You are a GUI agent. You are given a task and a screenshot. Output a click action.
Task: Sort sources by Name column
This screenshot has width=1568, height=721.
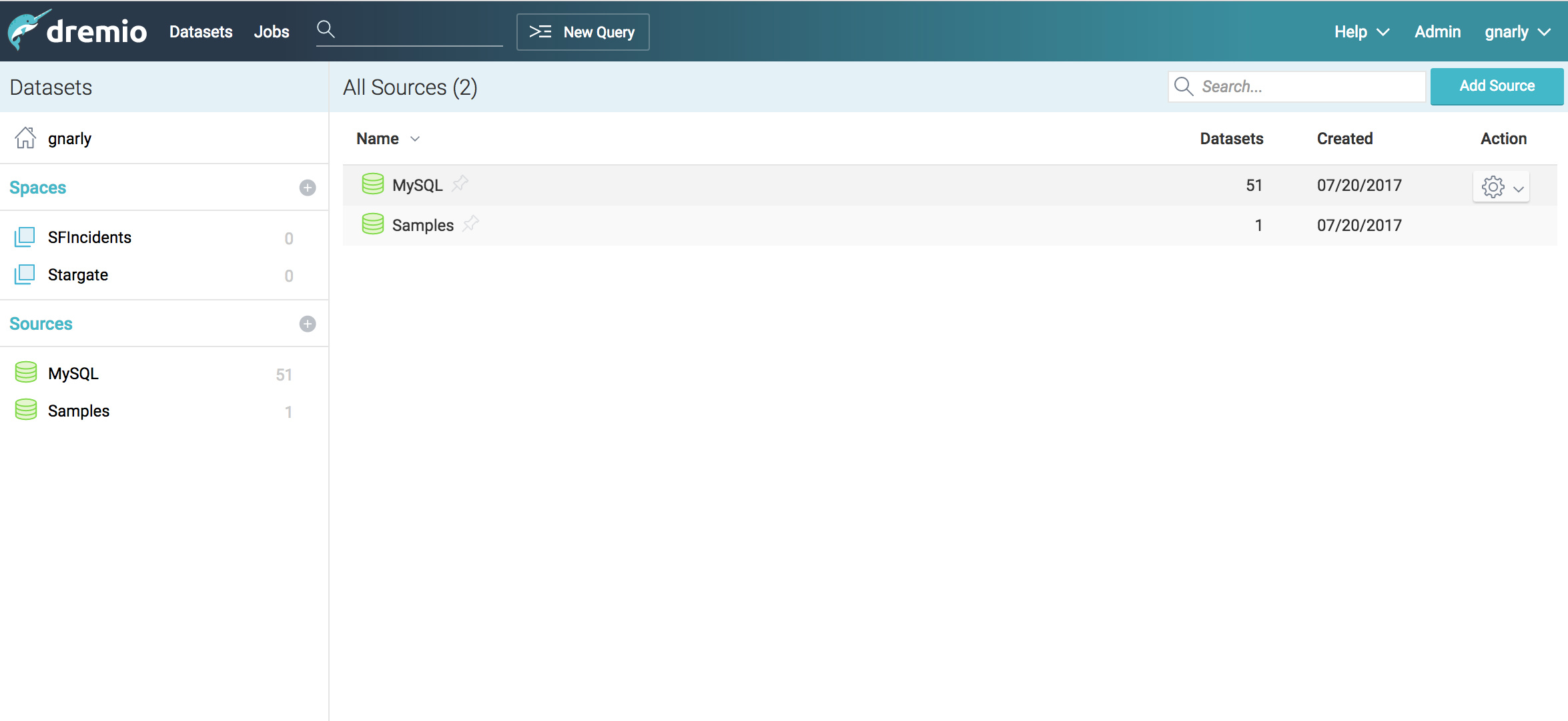click(x=388, y=138)
